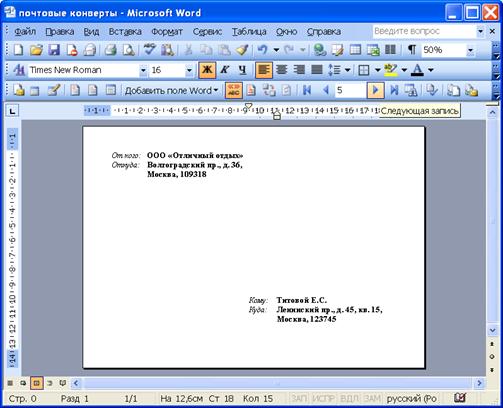Open the Формат menu
This screenshot has height=408, width=503.
click(x=167, y=32)
